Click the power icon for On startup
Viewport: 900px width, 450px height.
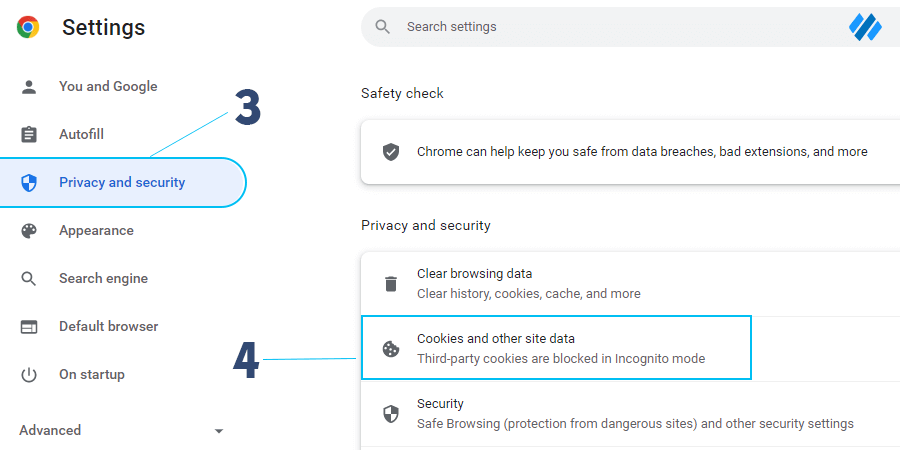28,375
